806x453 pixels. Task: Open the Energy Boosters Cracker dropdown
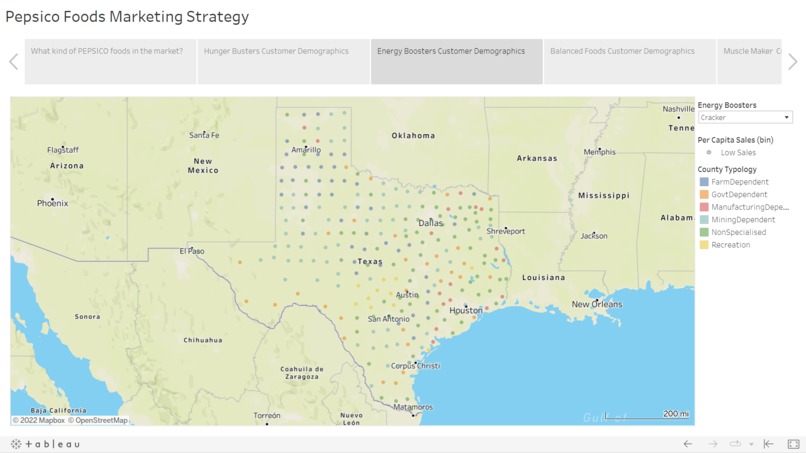(745, 117)
